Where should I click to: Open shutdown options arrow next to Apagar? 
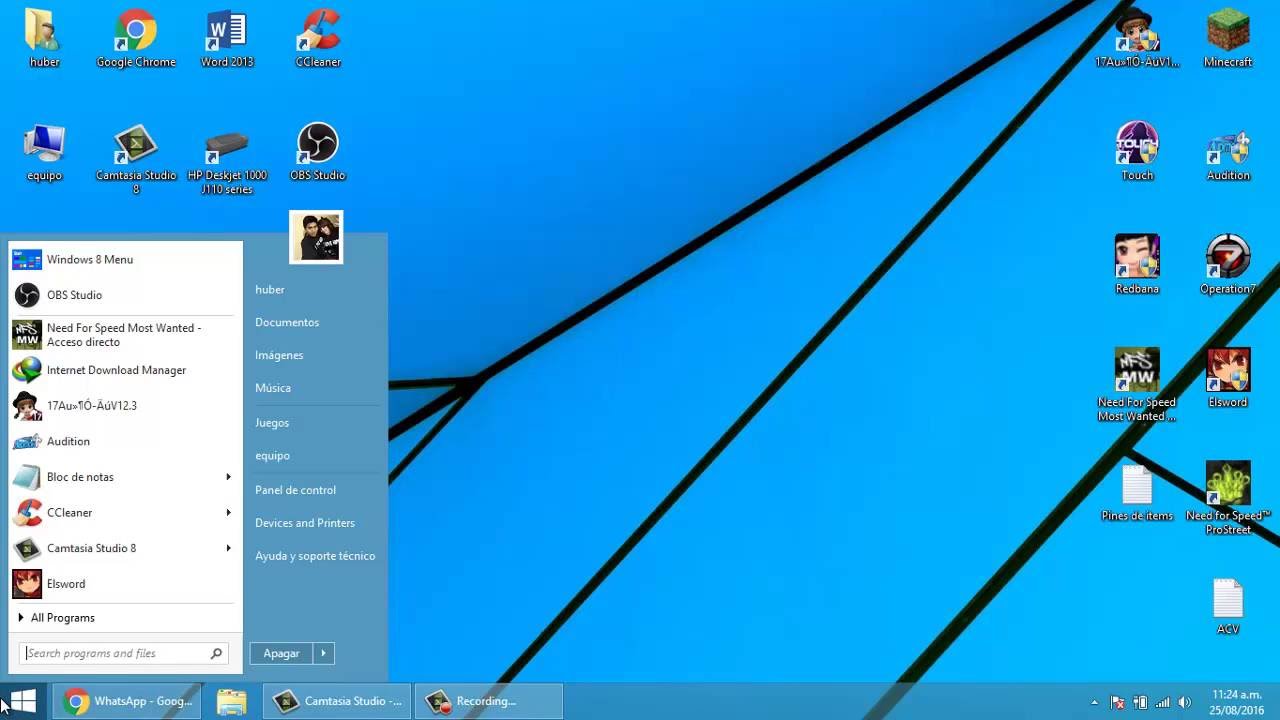(323, 653)
